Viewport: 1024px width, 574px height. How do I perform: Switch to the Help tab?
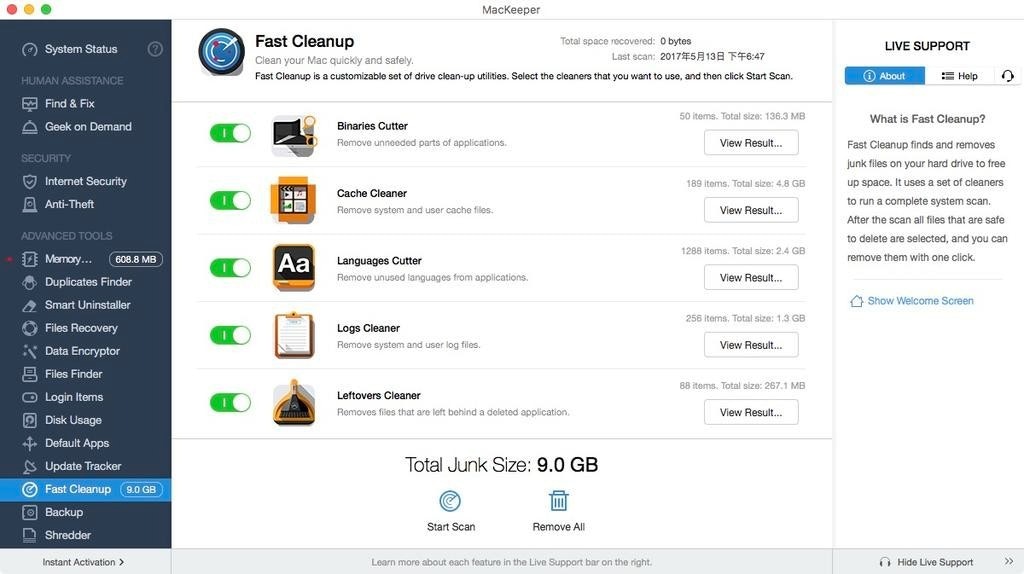pos(959,76)
